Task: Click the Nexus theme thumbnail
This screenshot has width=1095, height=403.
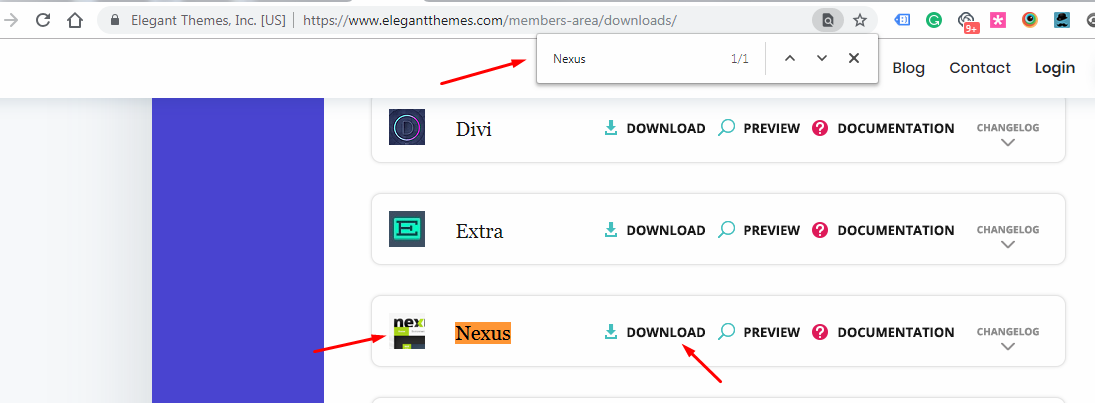Action: tap(407, 331)
